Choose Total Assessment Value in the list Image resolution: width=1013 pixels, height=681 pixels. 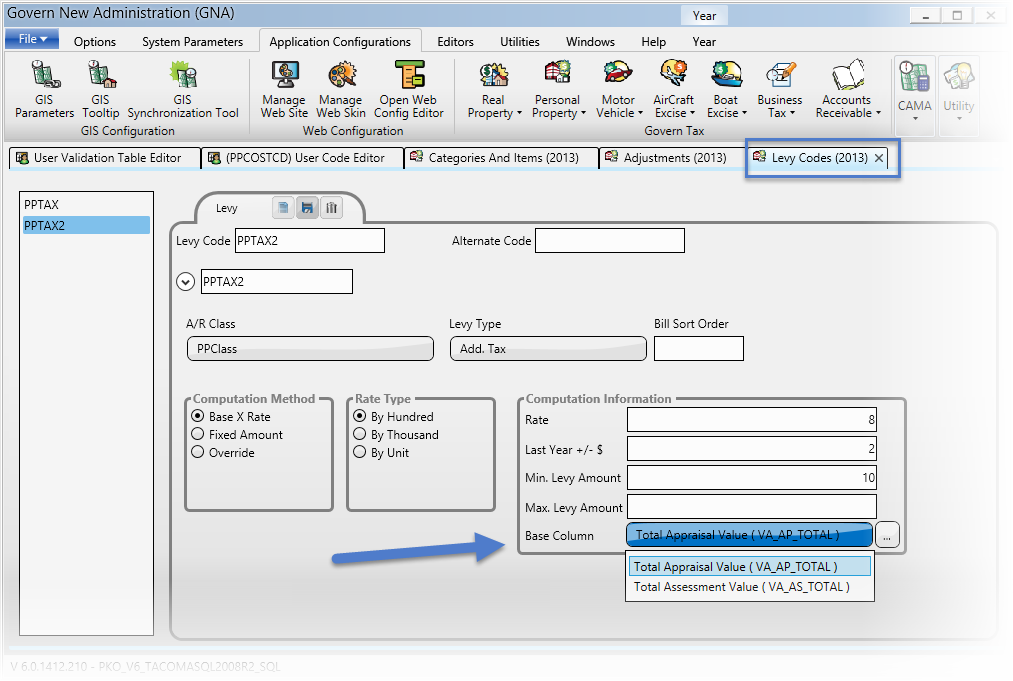coord(741,587)
